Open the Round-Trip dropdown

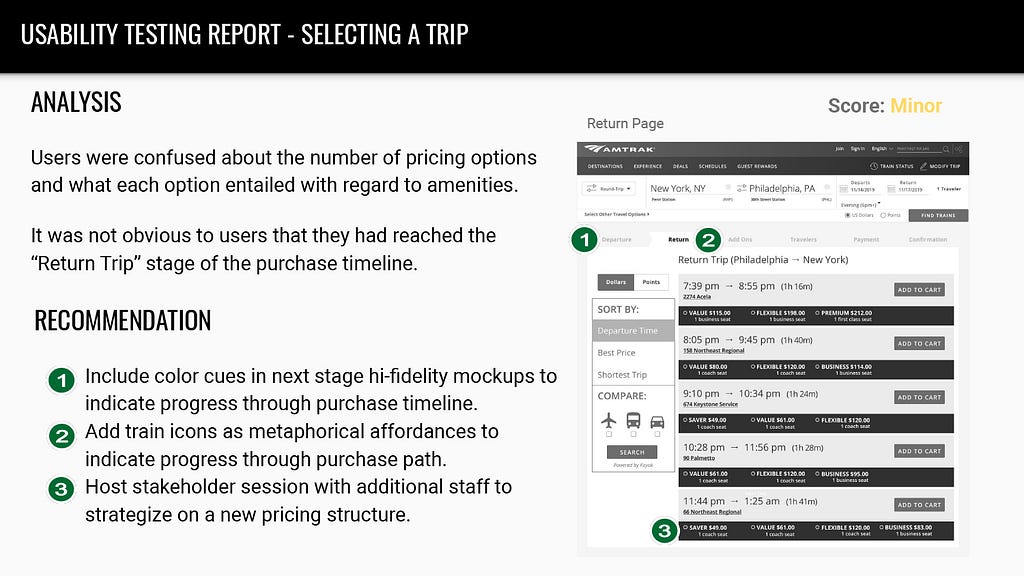tap(609, 189)
